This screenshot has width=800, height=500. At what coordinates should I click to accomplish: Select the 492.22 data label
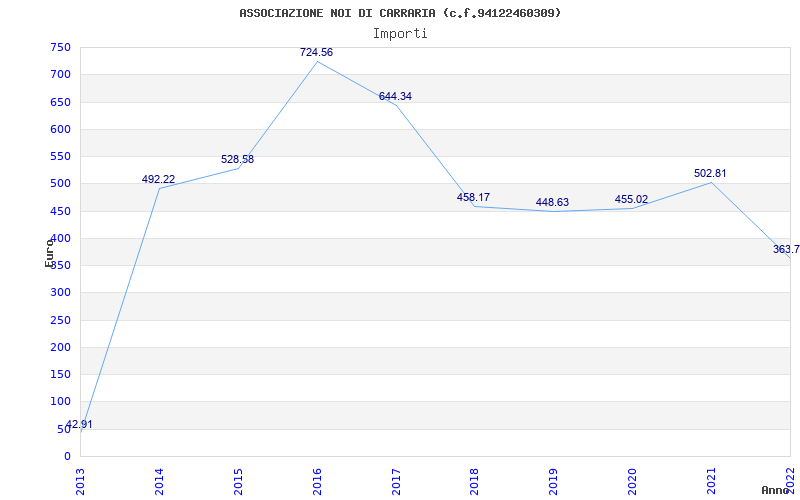point(158,179)
